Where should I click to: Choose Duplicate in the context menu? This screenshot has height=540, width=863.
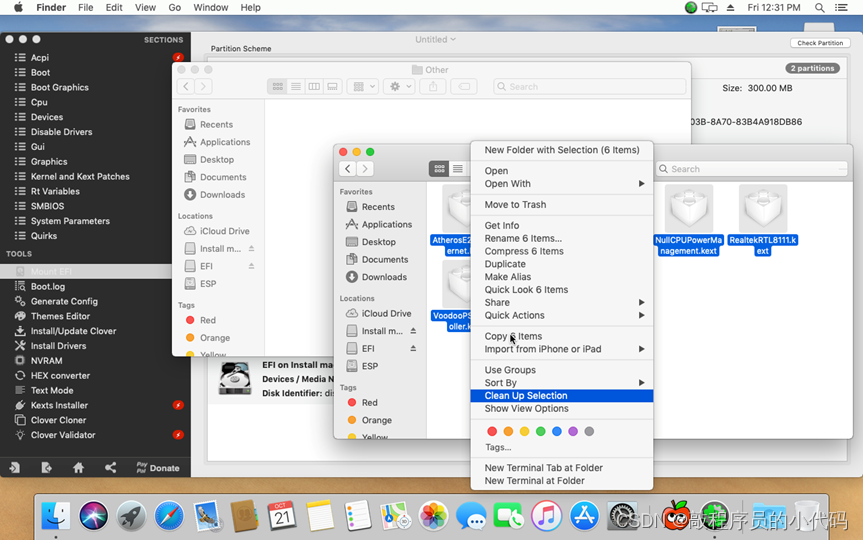click(562, 264)
